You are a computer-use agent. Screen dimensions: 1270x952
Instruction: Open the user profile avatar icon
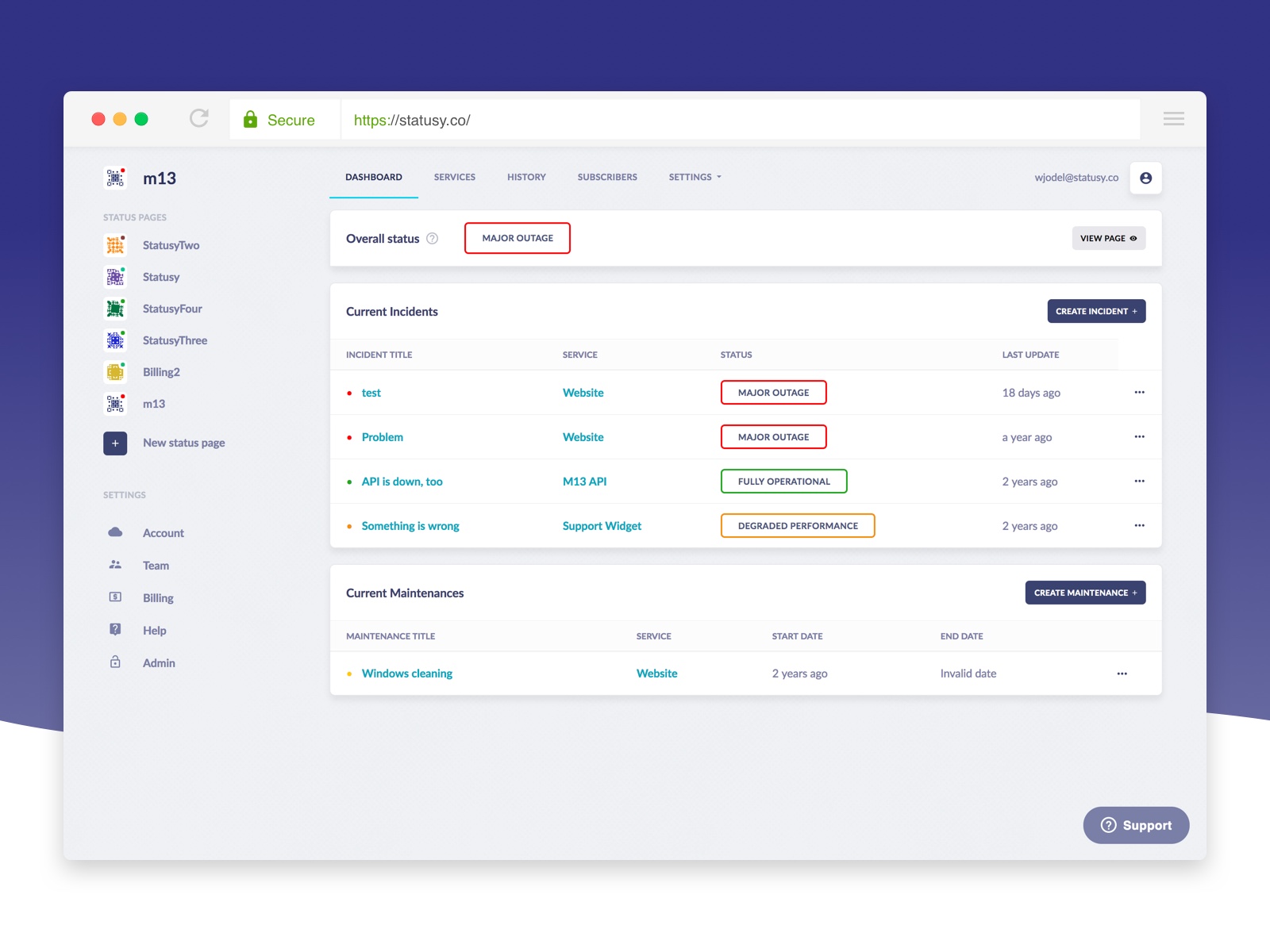point(1145,178)
